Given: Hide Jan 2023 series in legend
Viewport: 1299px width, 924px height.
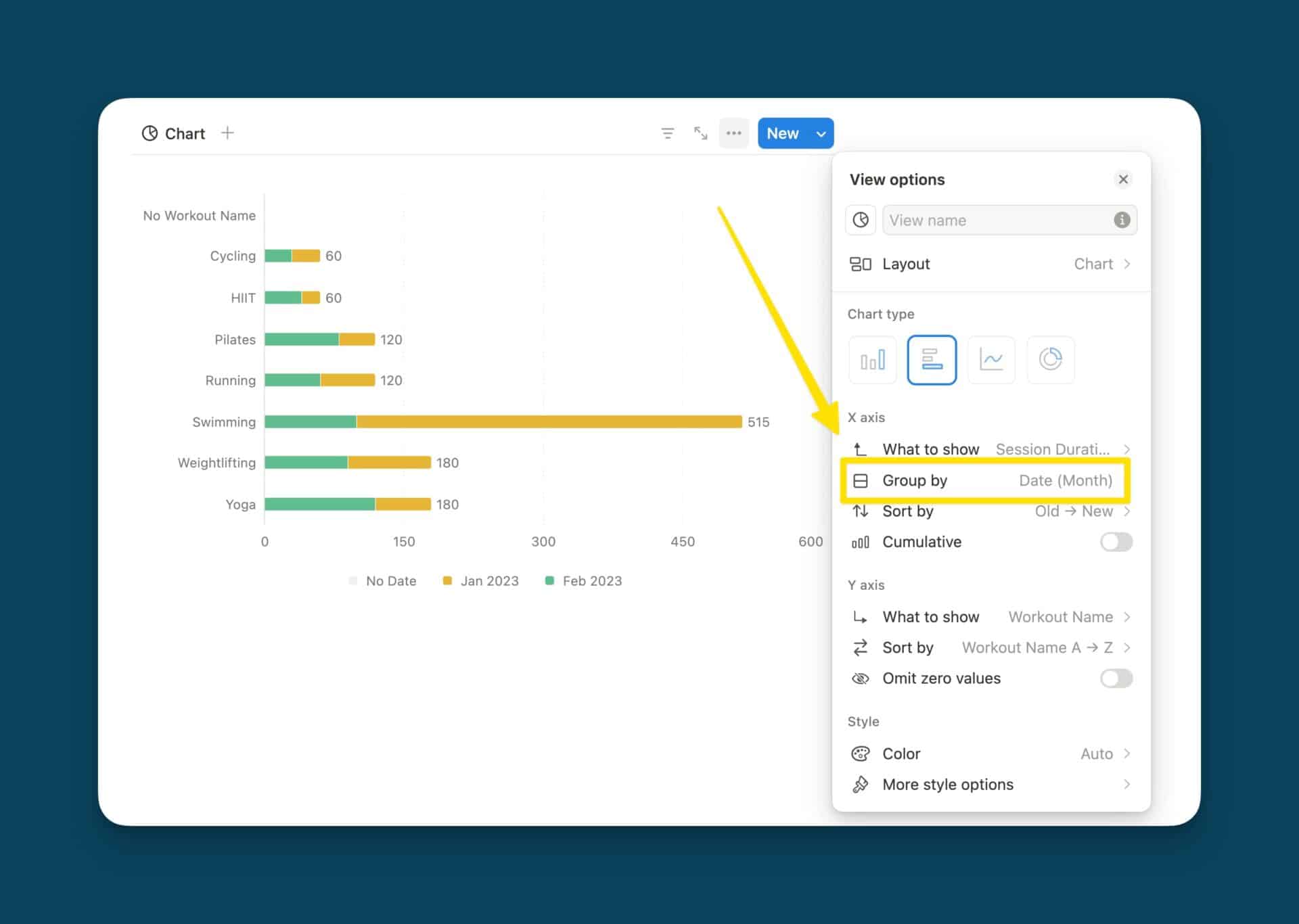Looking at the screenshot, I should click(x=481, y=581).
